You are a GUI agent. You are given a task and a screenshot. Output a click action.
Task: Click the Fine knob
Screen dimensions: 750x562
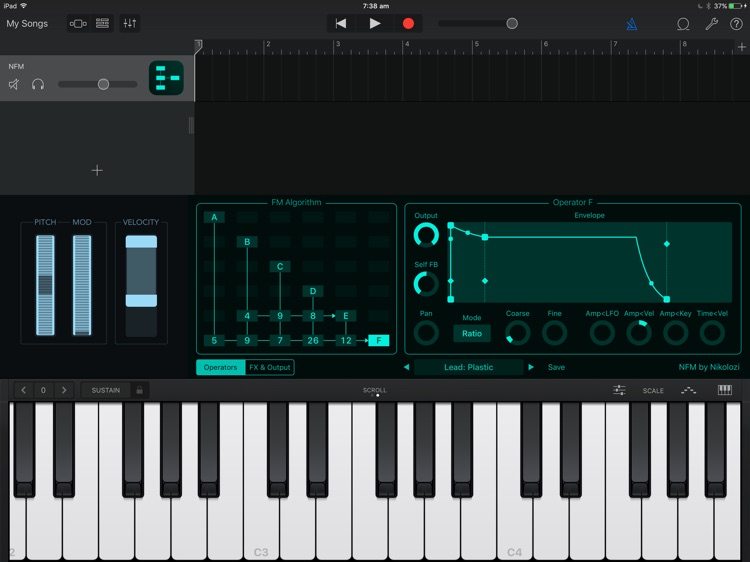pos(554,333)
